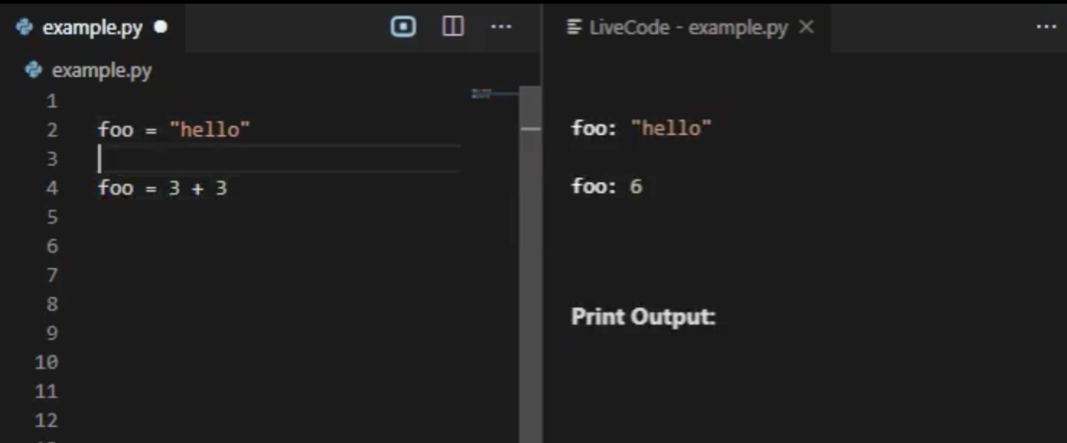The image size is (1067, 443).
Task: Click the foo: "hello" output in LiveCode
Action: pos(641,128)
